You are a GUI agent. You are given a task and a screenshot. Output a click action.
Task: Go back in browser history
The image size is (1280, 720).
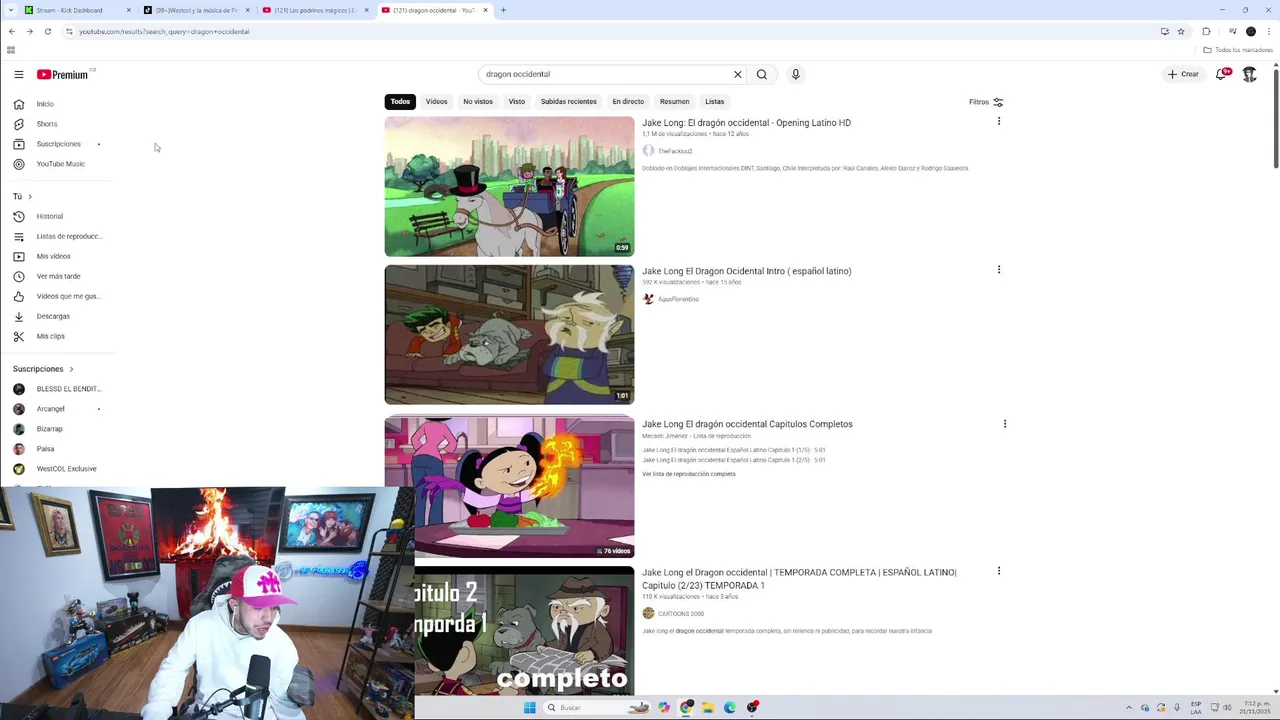[x=12, y=31]
